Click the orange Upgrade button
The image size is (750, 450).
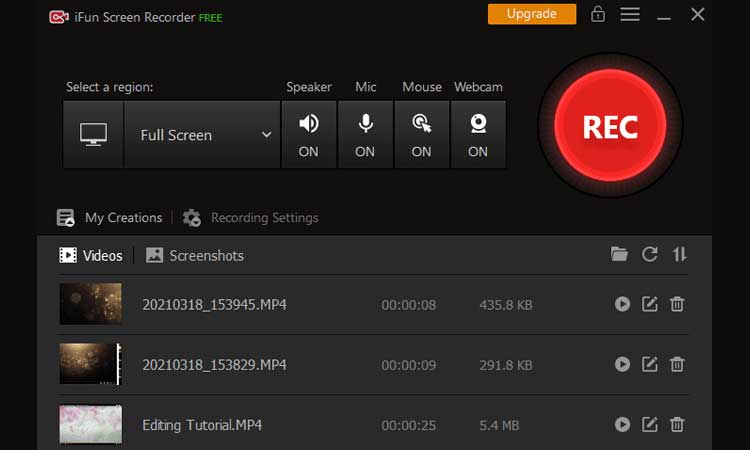tap(531, 14)
